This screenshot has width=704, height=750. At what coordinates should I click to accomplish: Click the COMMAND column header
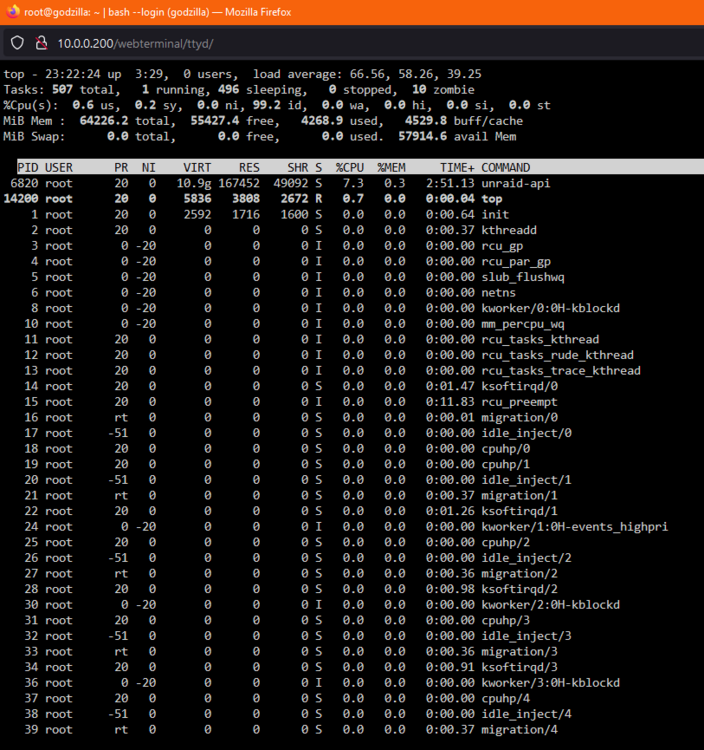point(506,167)
